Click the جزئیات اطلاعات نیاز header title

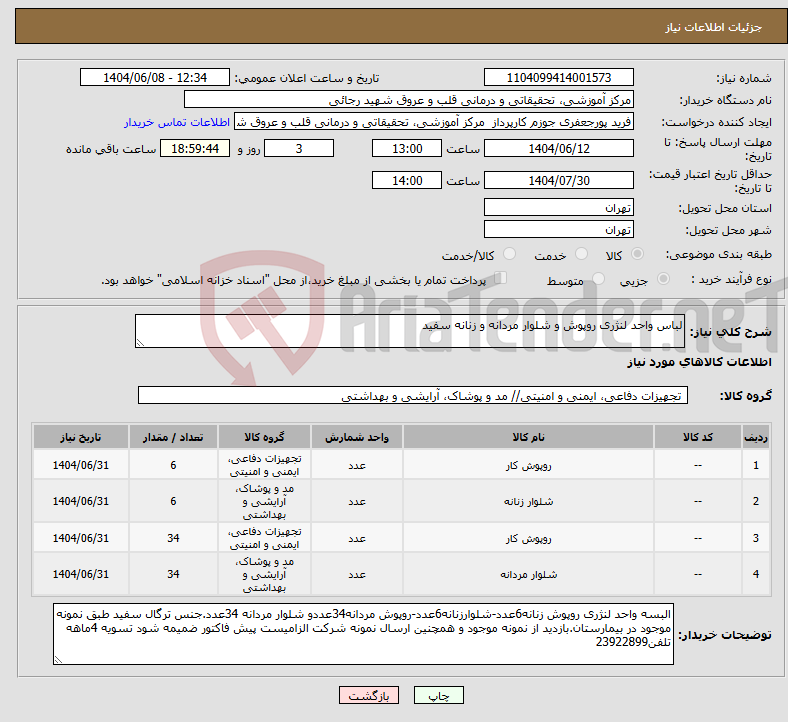point(714,27)
